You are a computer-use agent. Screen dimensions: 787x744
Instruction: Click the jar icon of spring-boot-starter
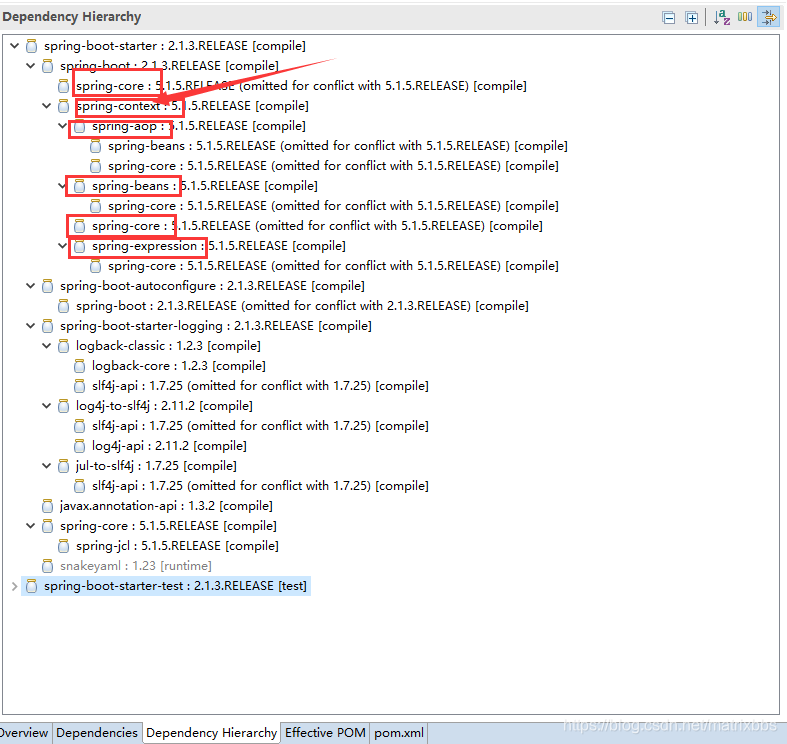(32, 46)
